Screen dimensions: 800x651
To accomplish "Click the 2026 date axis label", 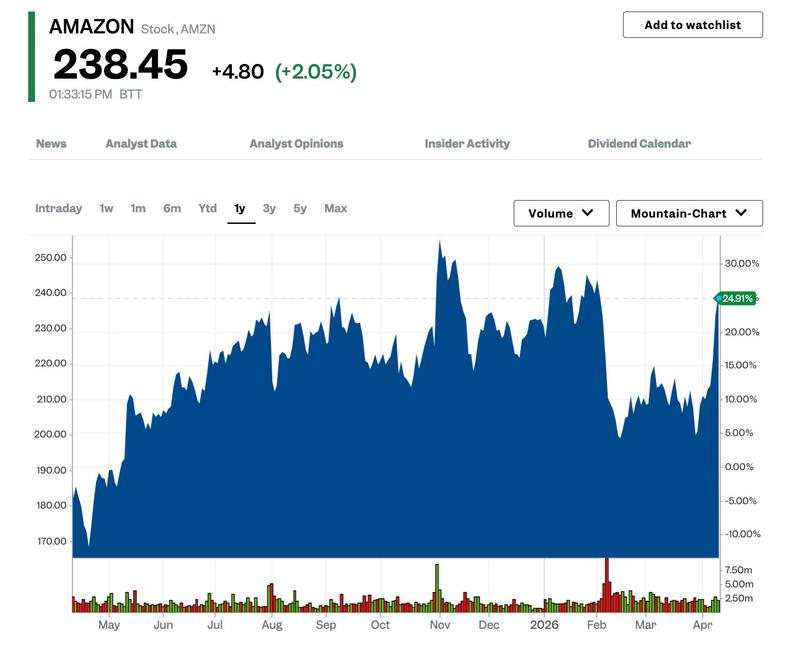I will [x=544, y=625].
